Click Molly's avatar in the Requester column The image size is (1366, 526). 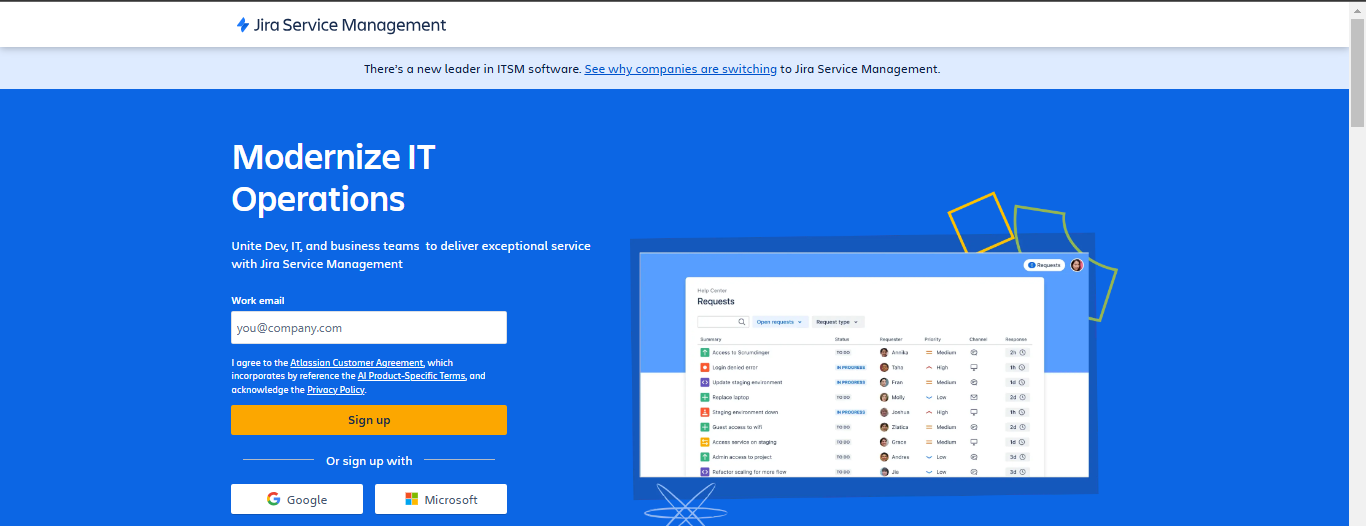884,397
